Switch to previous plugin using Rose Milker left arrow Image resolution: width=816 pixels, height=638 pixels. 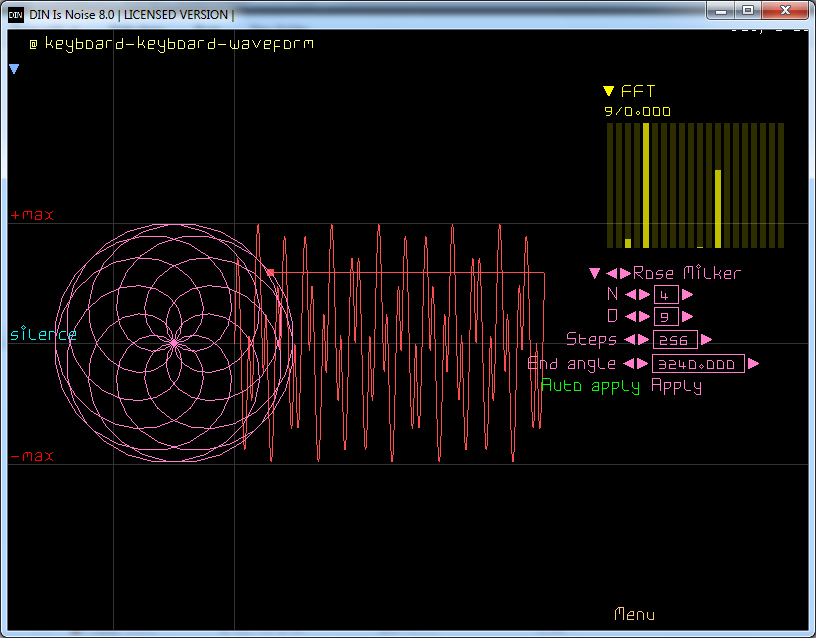(x=612, y=273)
